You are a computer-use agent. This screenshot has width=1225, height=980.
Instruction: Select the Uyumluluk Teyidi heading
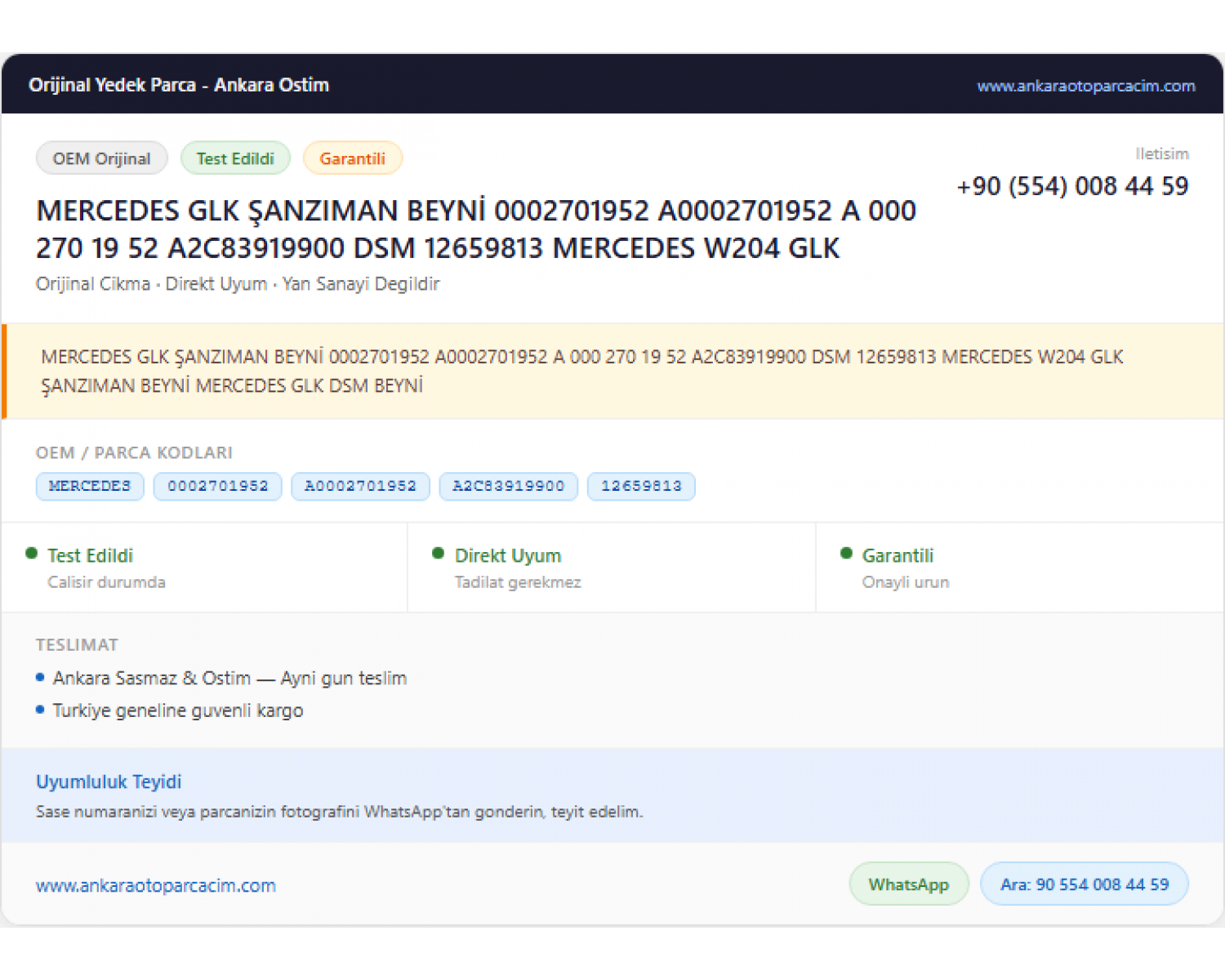coord(109,782)
